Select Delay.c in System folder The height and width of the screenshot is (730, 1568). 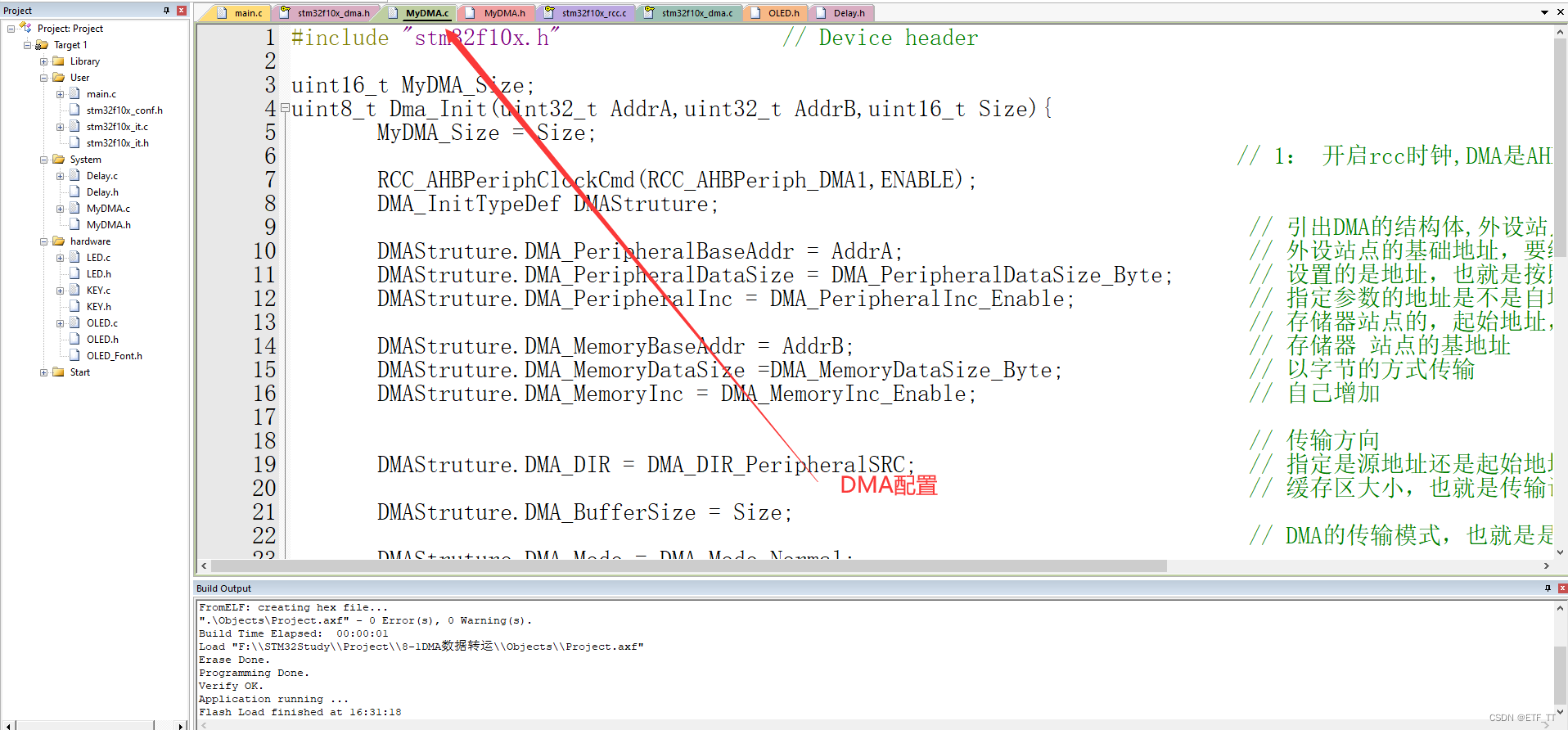[x=101, y=176]
